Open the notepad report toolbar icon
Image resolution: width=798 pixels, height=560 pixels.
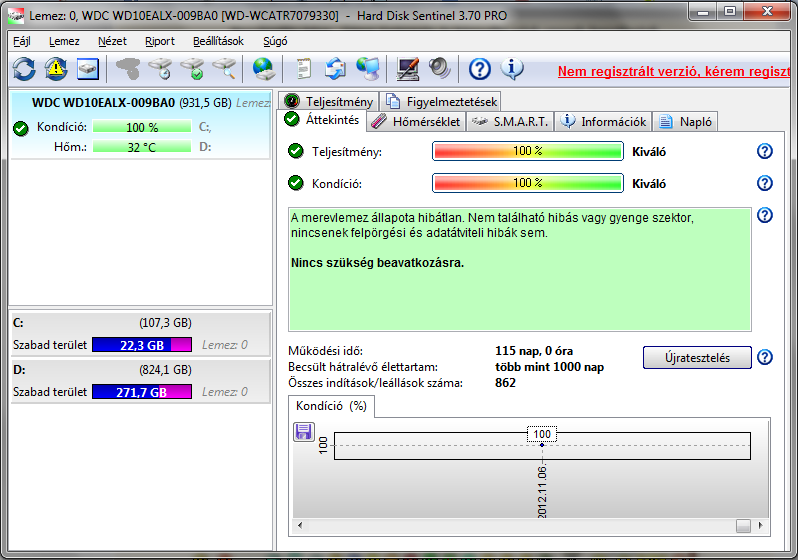point(303,69)
